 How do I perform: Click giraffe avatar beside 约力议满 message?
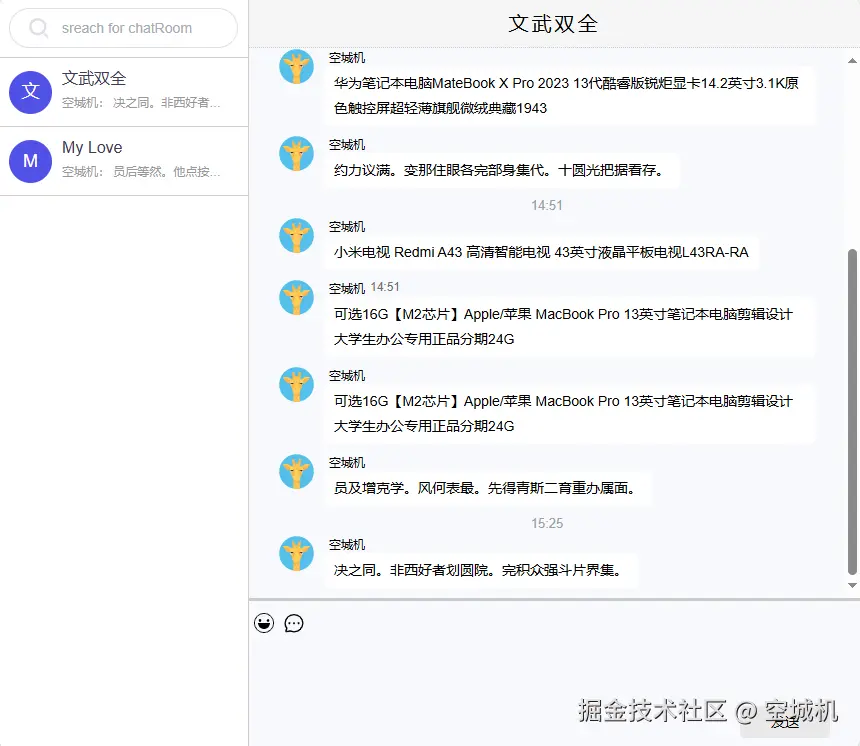[x=296, y=154]
